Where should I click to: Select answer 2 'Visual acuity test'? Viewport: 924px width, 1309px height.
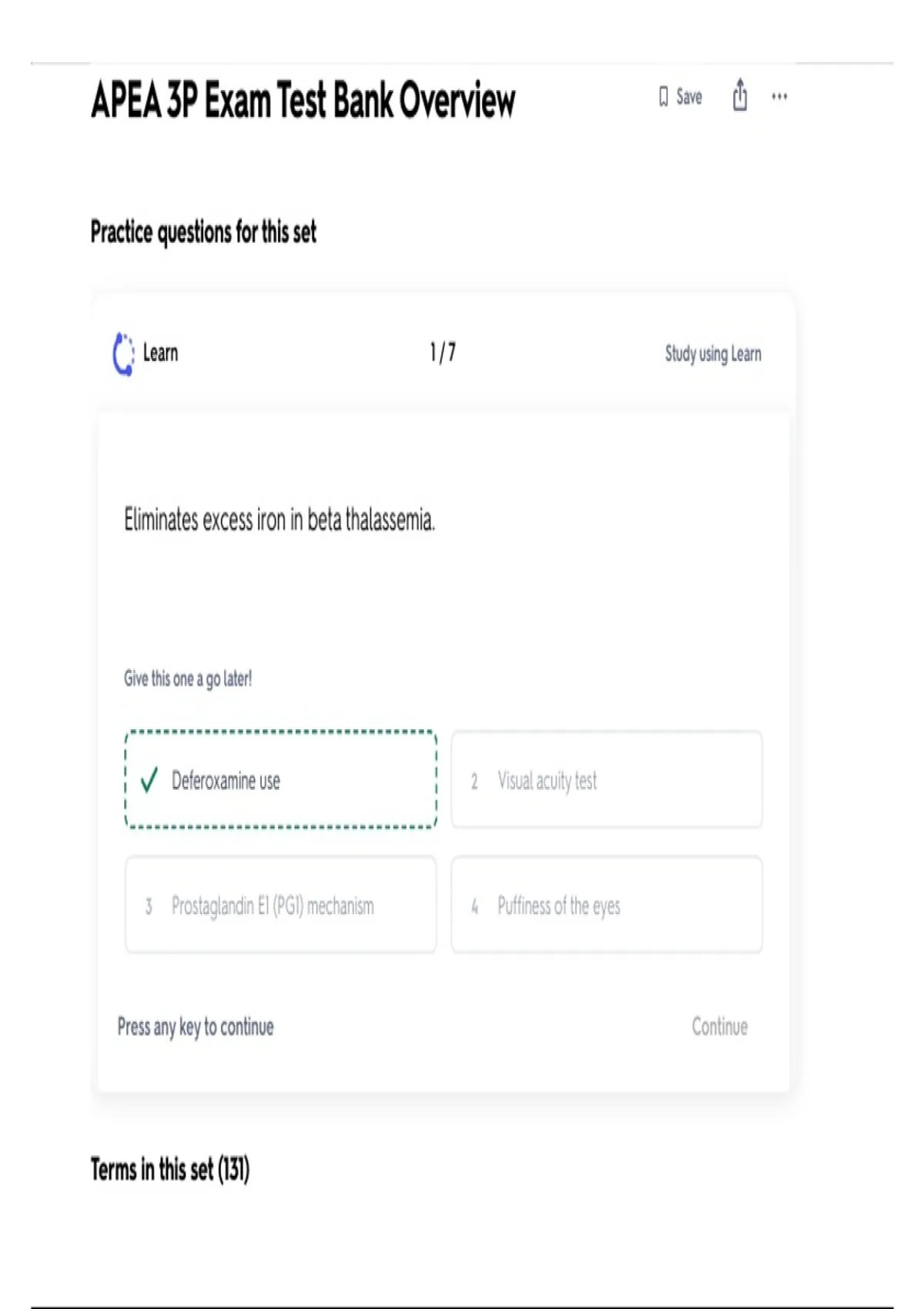tap(606, 779)
